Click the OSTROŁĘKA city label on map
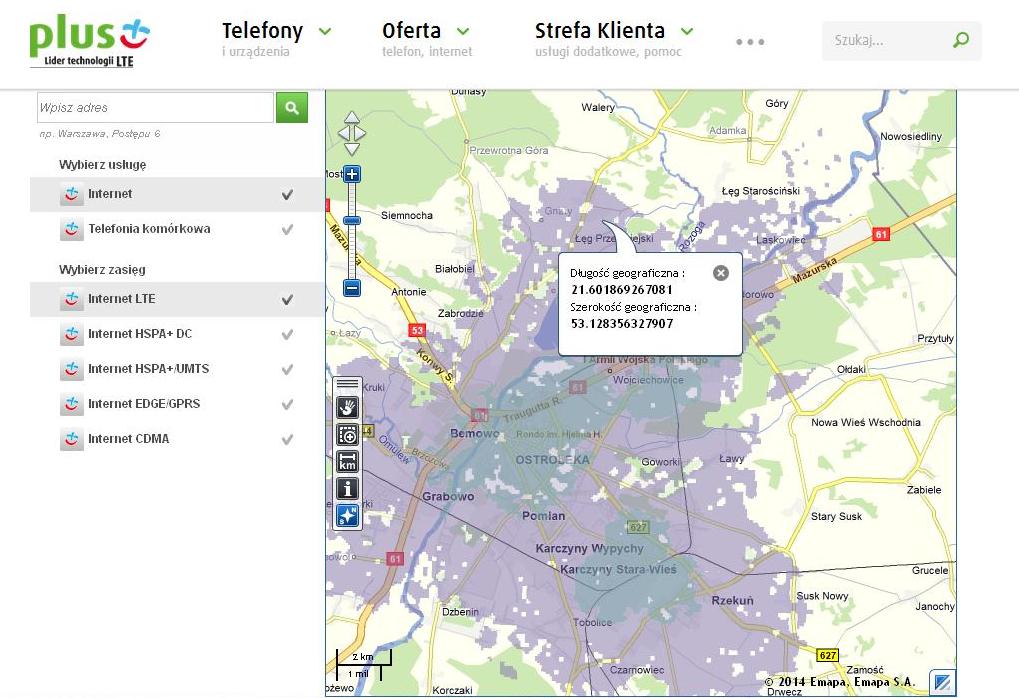 (552, 460)
